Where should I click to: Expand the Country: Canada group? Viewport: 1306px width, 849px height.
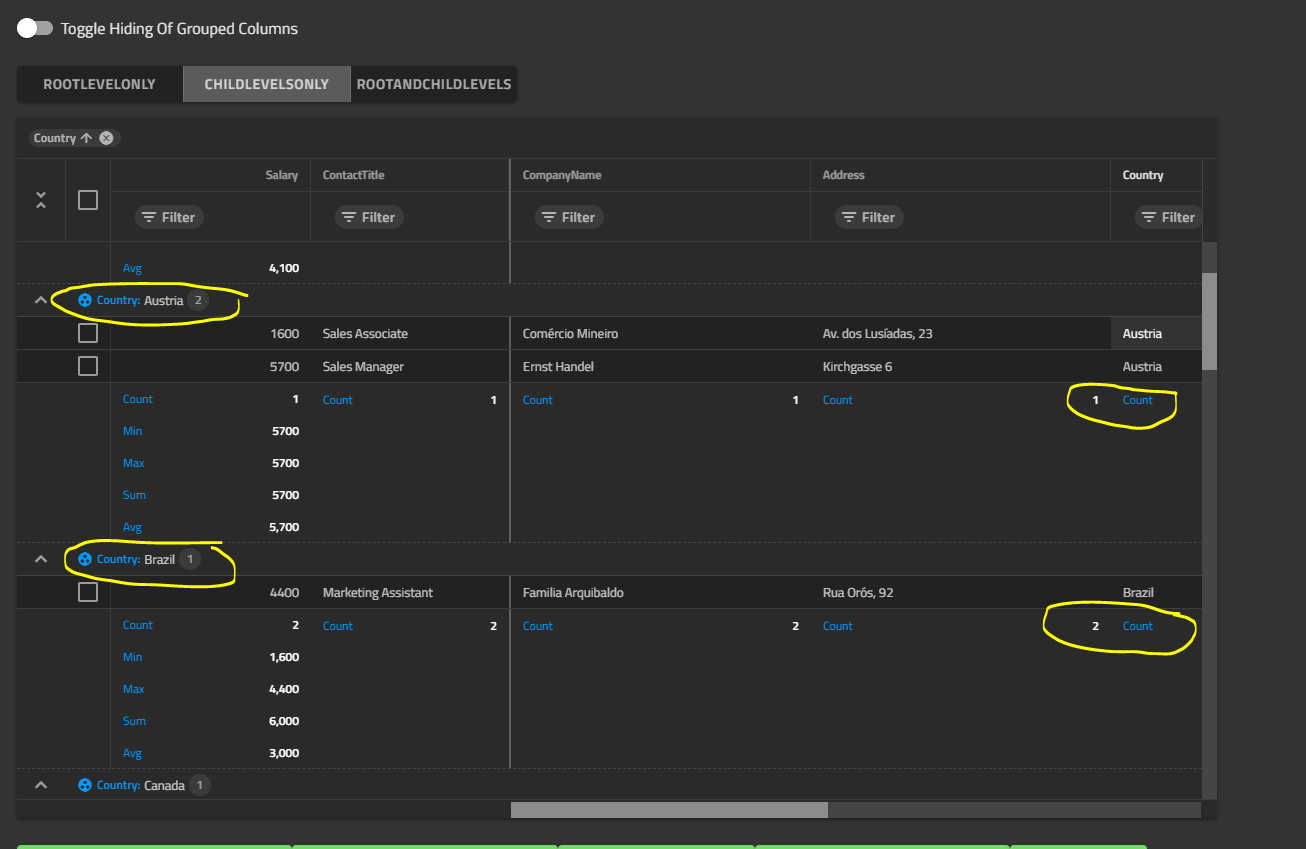[x=40, y=784]
